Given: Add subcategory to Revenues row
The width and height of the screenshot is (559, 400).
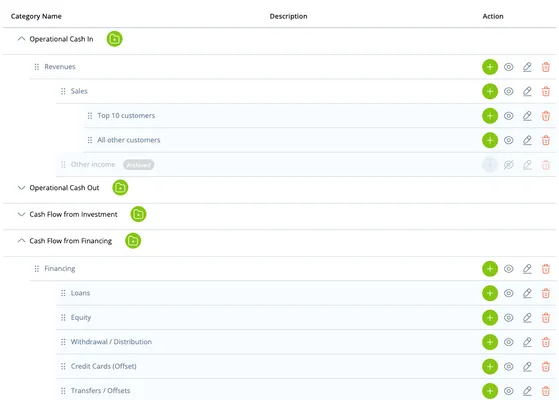Looking at the screenshot, I should 490,67.
